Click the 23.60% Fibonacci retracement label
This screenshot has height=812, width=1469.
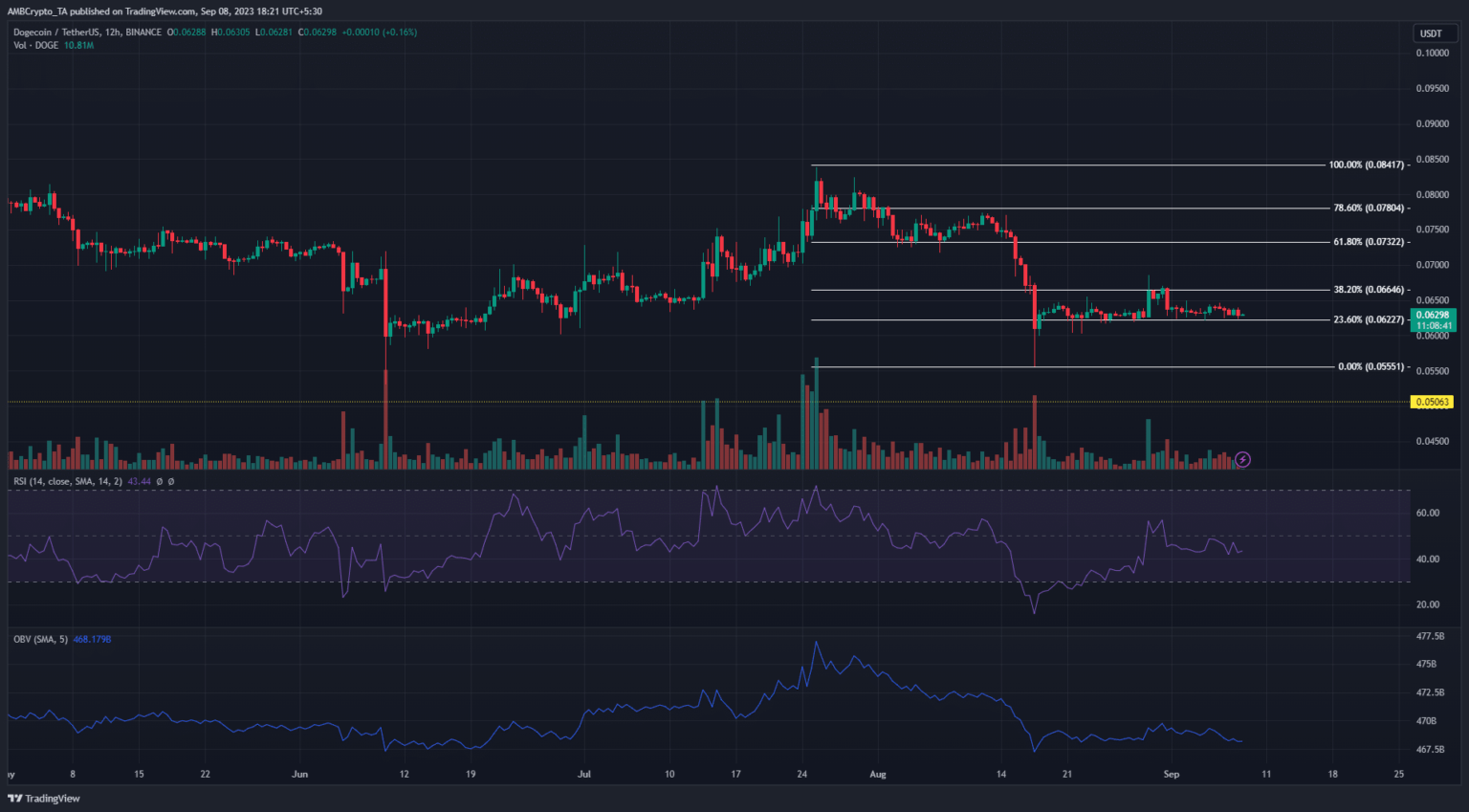(1368, 319)
